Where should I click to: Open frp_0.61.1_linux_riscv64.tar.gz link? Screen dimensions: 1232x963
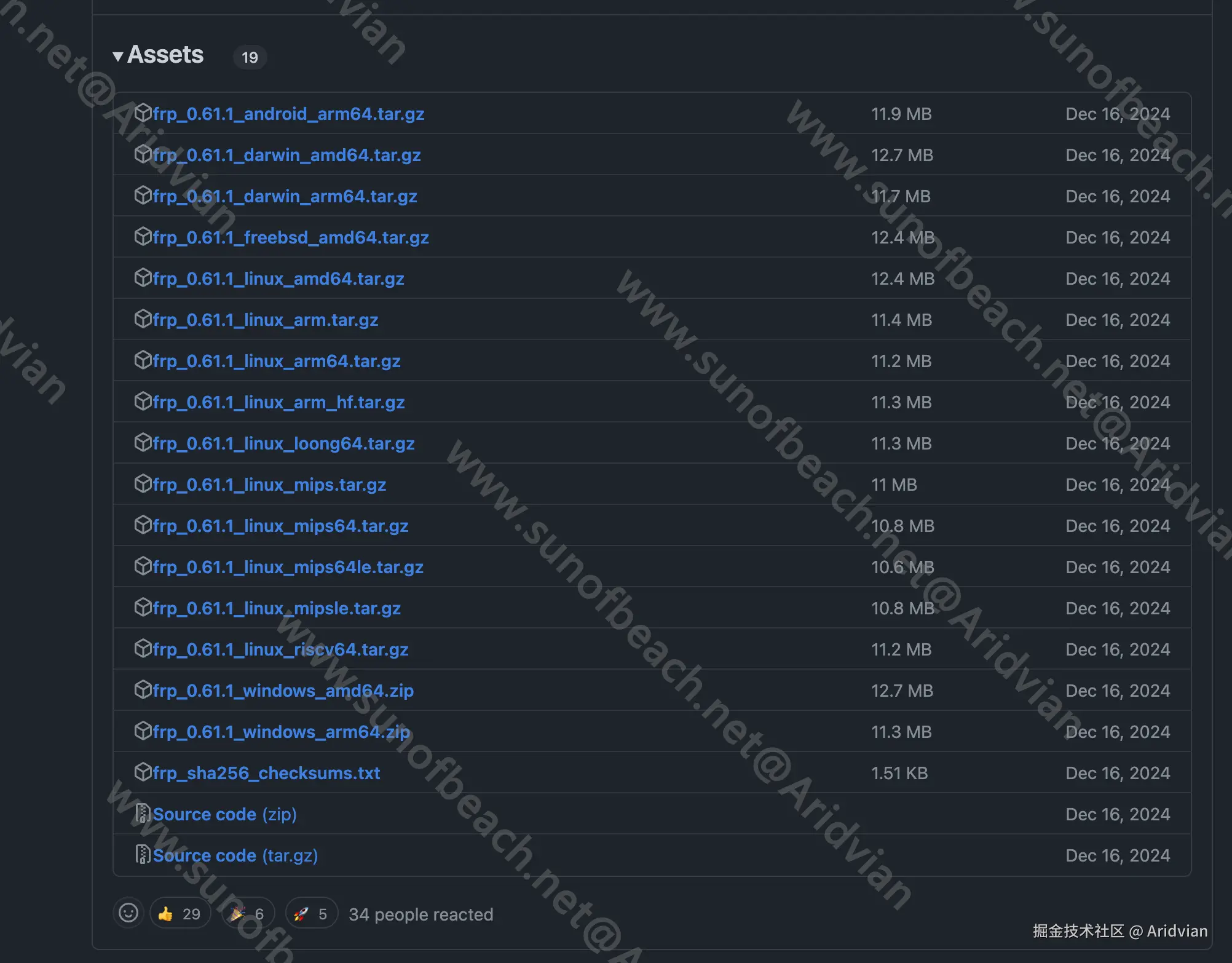click(x=280, y=649)
